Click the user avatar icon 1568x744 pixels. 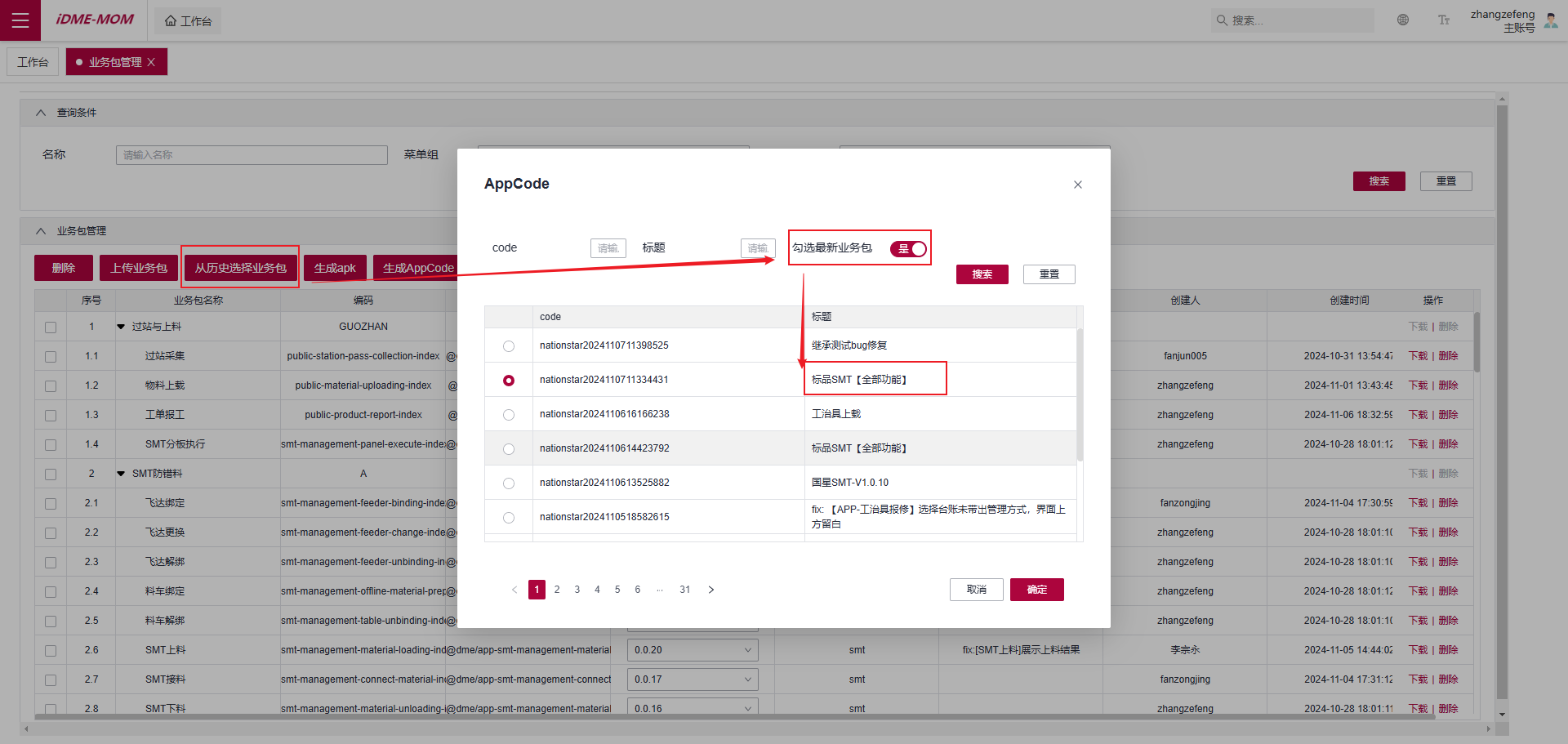tap(1551, 20)
